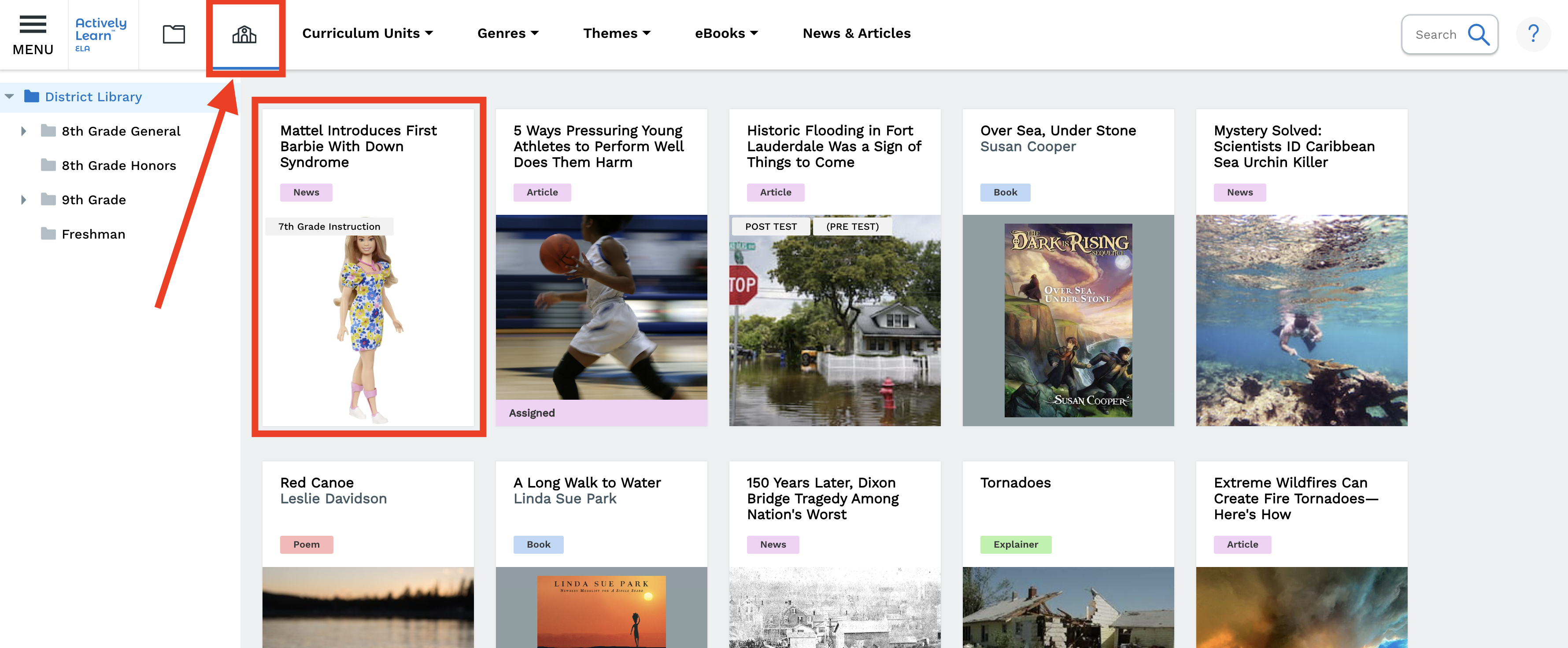Click the News badge on Mystery Solved card
The height and width of the screenshot is (648, 1568).
pos(1239,192)
